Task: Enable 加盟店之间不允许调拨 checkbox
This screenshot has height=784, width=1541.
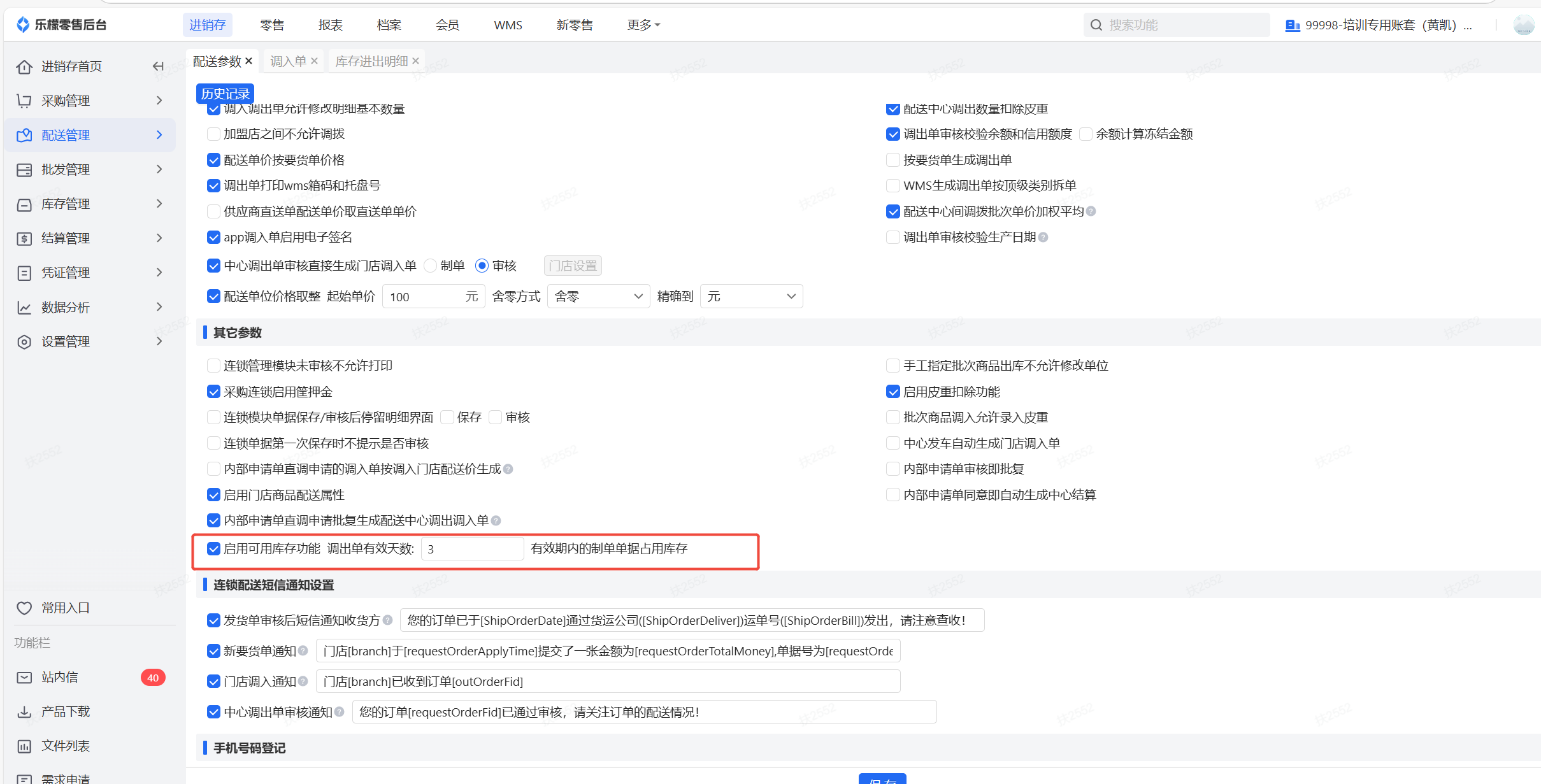Action: pyautogui.click(x=214, y=134)
